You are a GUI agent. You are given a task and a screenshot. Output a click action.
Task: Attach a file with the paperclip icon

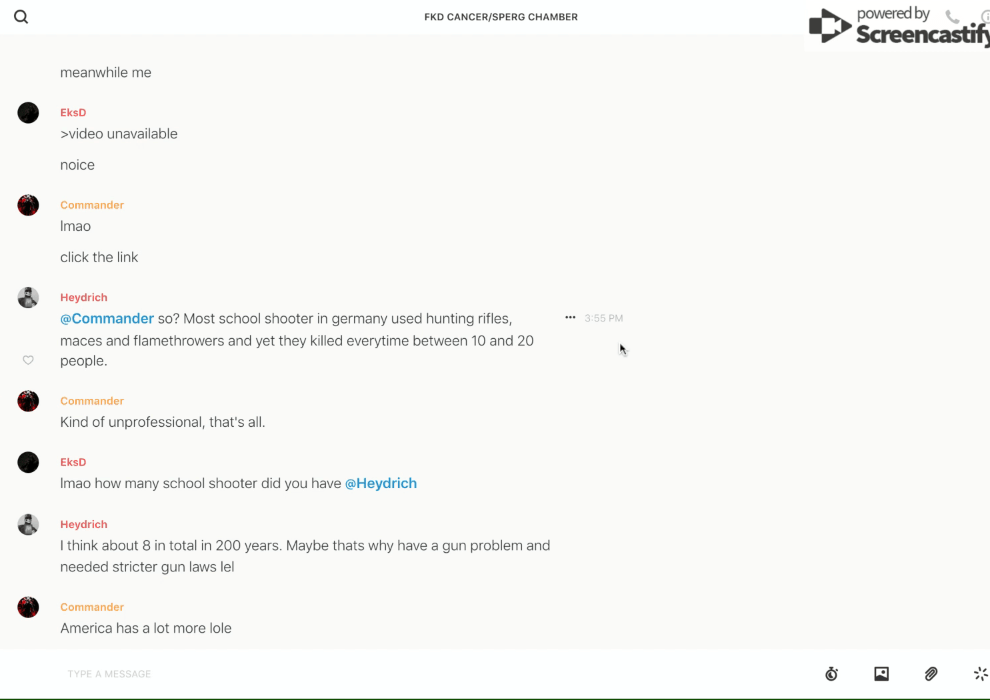click(x=931, y=674)
